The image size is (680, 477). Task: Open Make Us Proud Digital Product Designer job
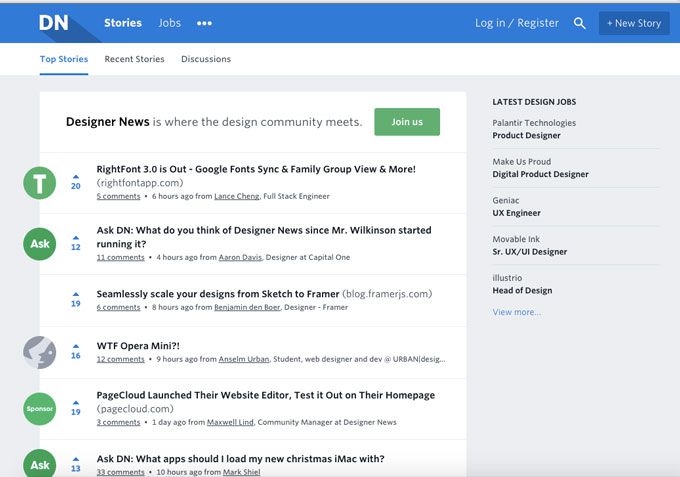[x=540, y=168]
